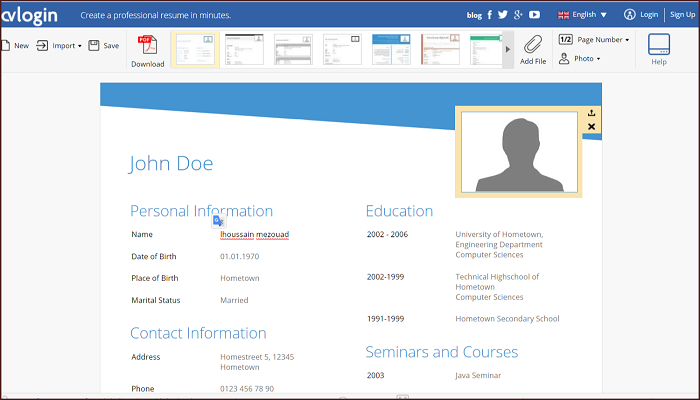Open the English language dropdown
Image resolution: width=700 pixels, height=400 pixels.
point(582,15)
